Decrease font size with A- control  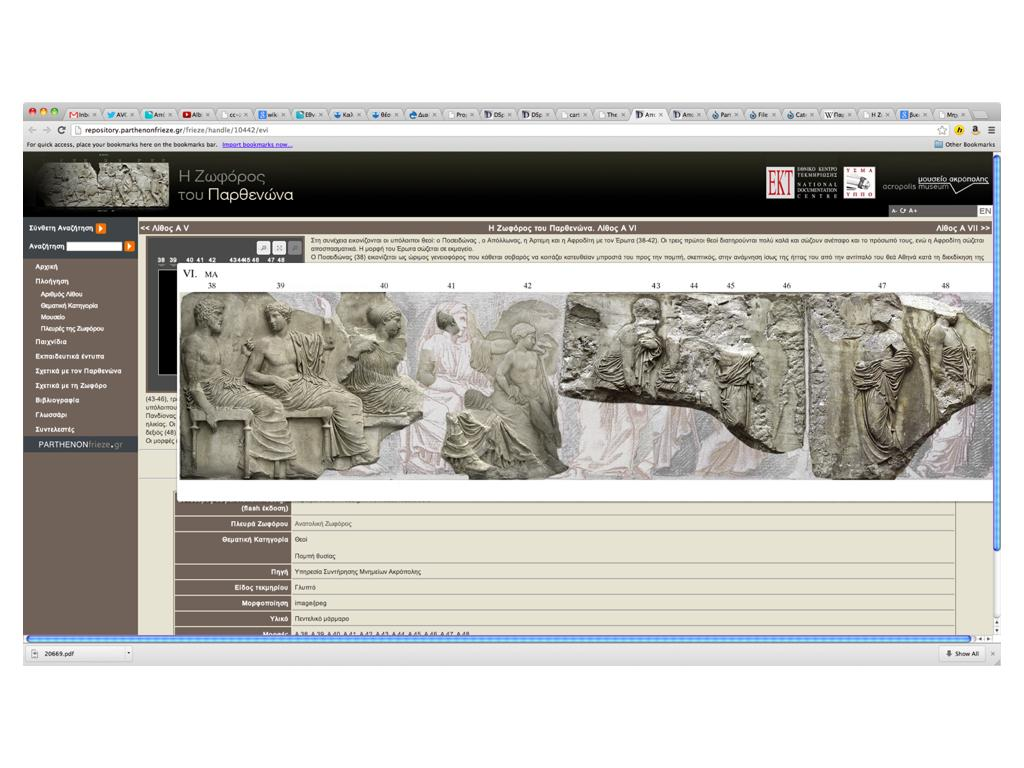894,211
